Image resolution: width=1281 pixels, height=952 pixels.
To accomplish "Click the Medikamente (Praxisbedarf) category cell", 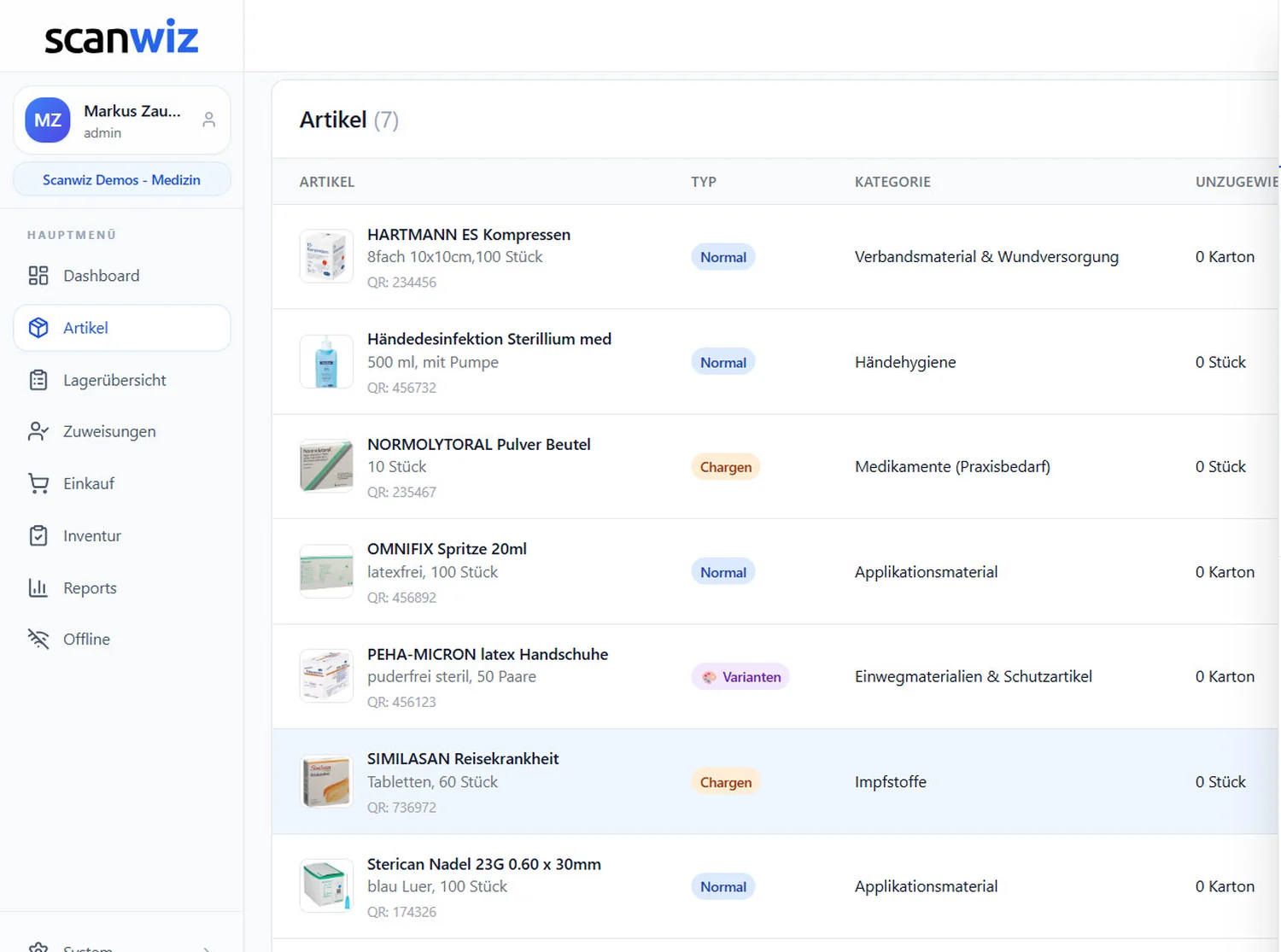I will (x=952, y=466).
